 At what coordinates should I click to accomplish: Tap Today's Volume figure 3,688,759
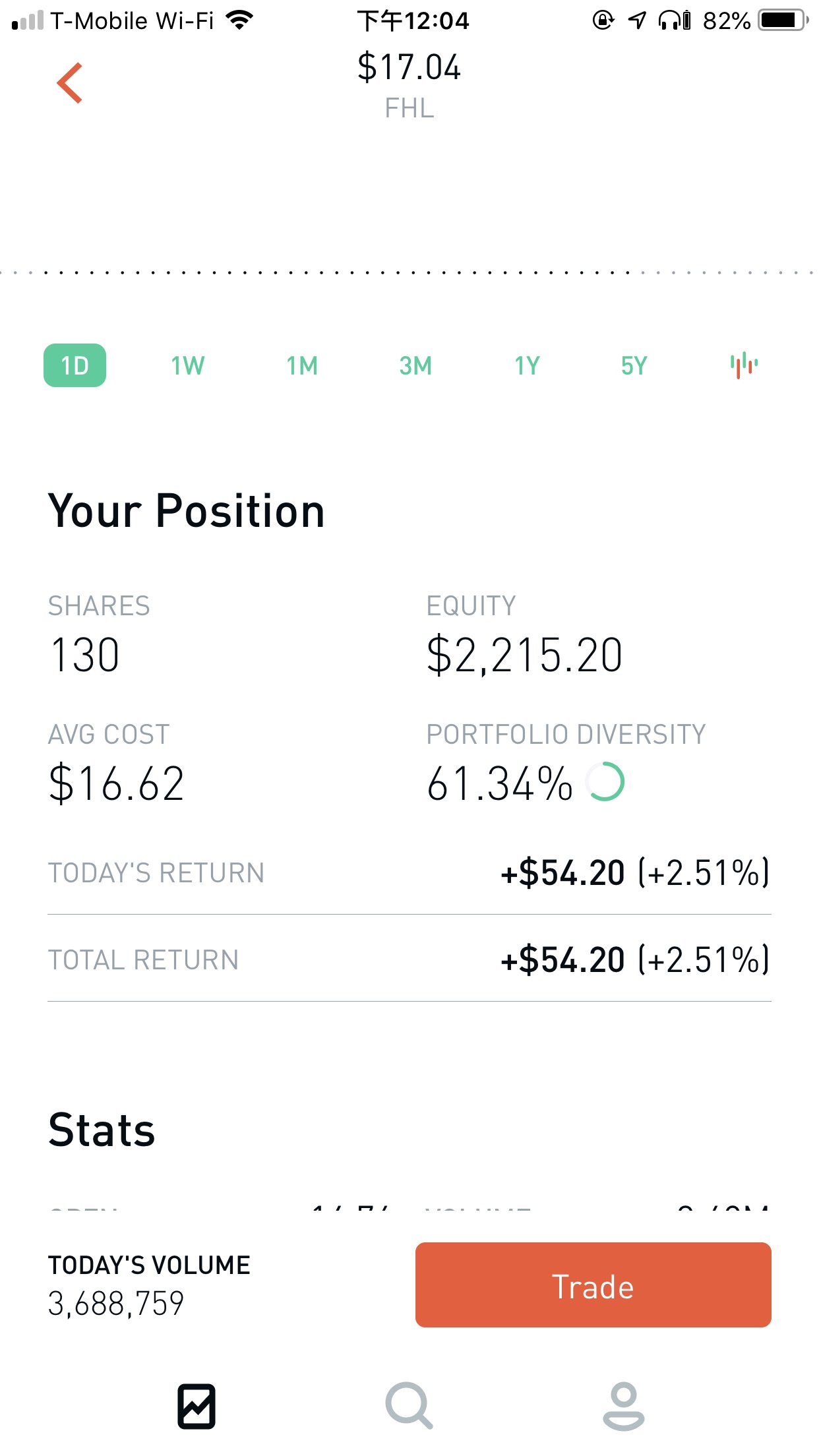click(x=116, y=1303)
